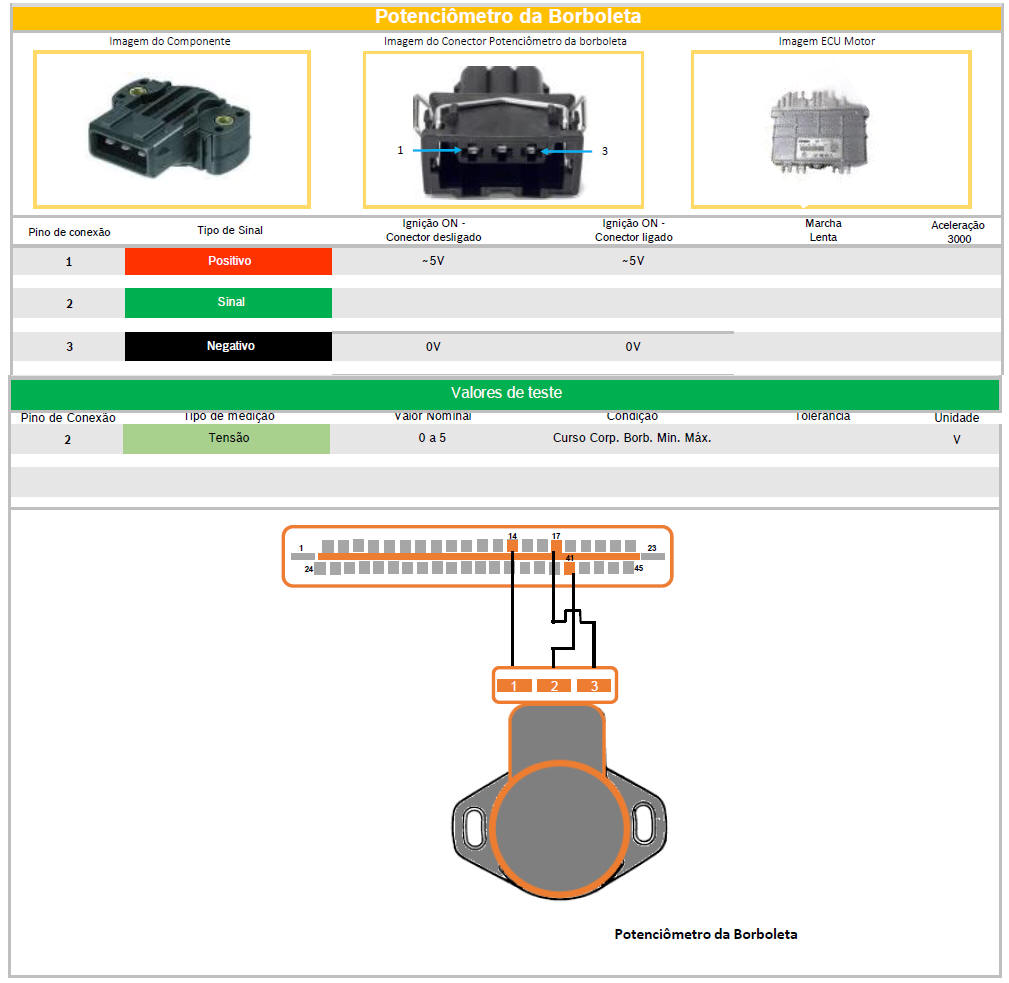Select sensor connector pin 3 in diagram

point(594,686)
